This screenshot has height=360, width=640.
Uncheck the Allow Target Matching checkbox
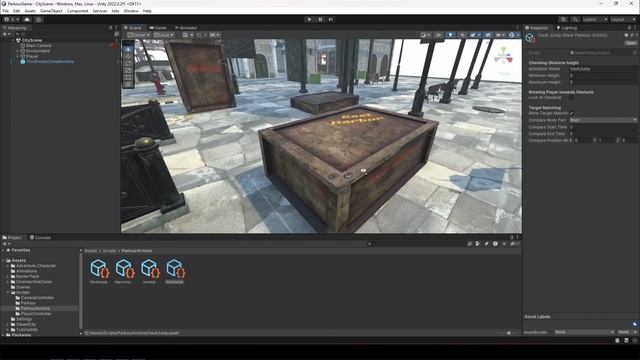[571, 113]
